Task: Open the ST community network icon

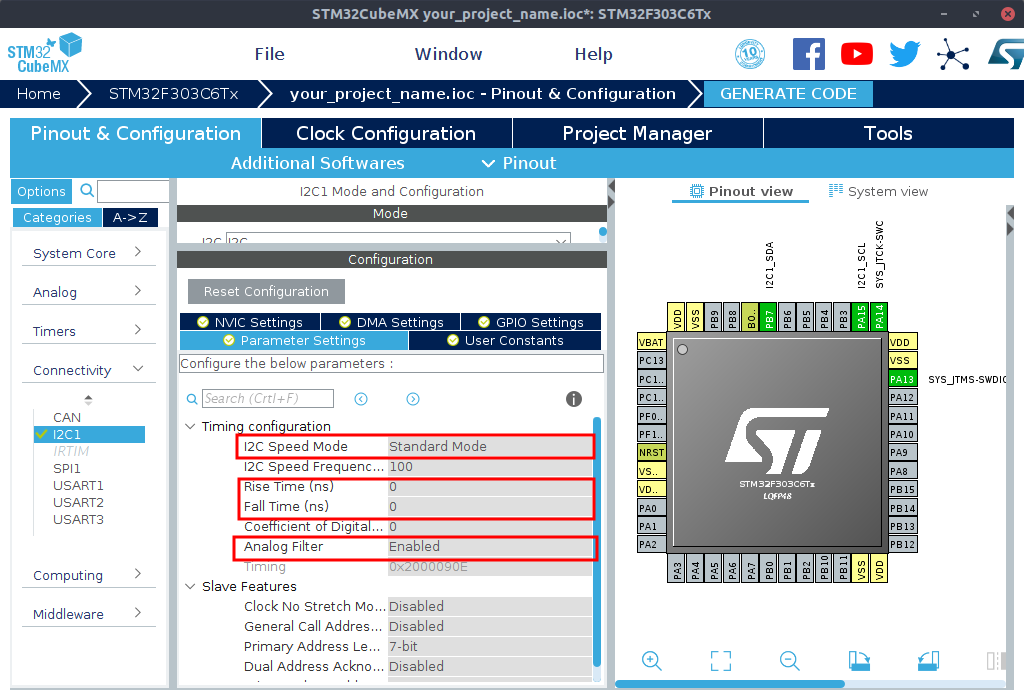Action: (952, 54)
